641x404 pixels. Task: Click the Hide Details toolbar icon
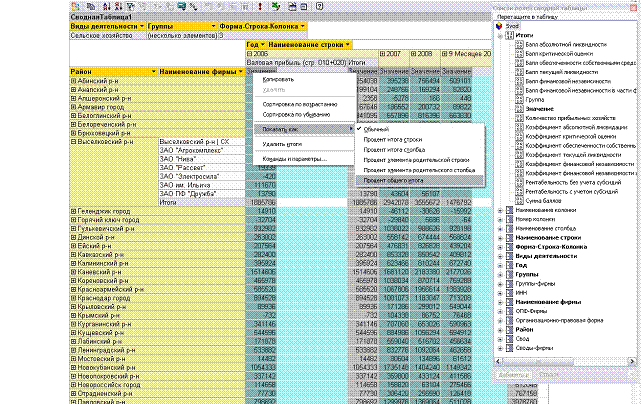[232, 7]
